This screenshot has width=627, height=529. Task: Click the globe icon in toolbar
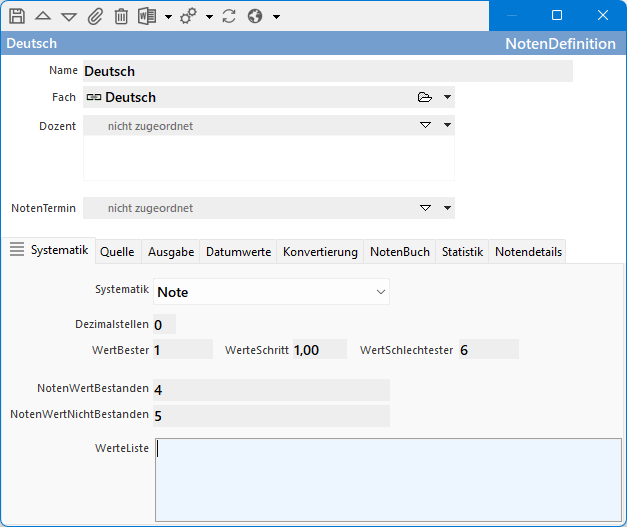tap(255, 16)
